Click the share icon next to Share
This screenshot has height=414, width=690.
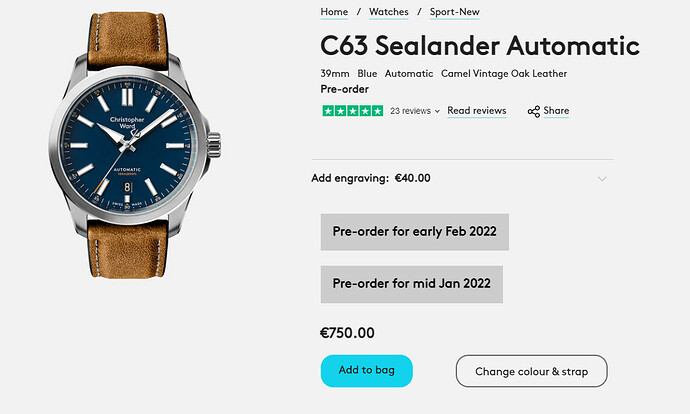point(533,111)
